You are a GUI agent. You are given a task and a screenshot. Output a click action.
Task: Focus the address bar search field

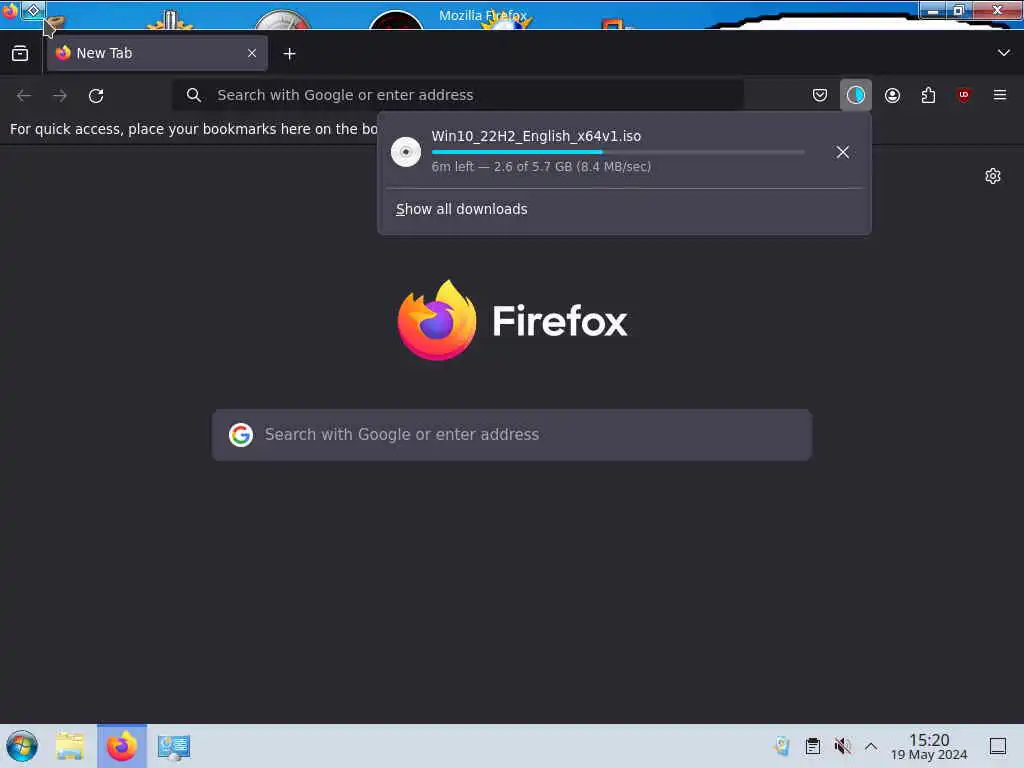click(x=457, y=95)
